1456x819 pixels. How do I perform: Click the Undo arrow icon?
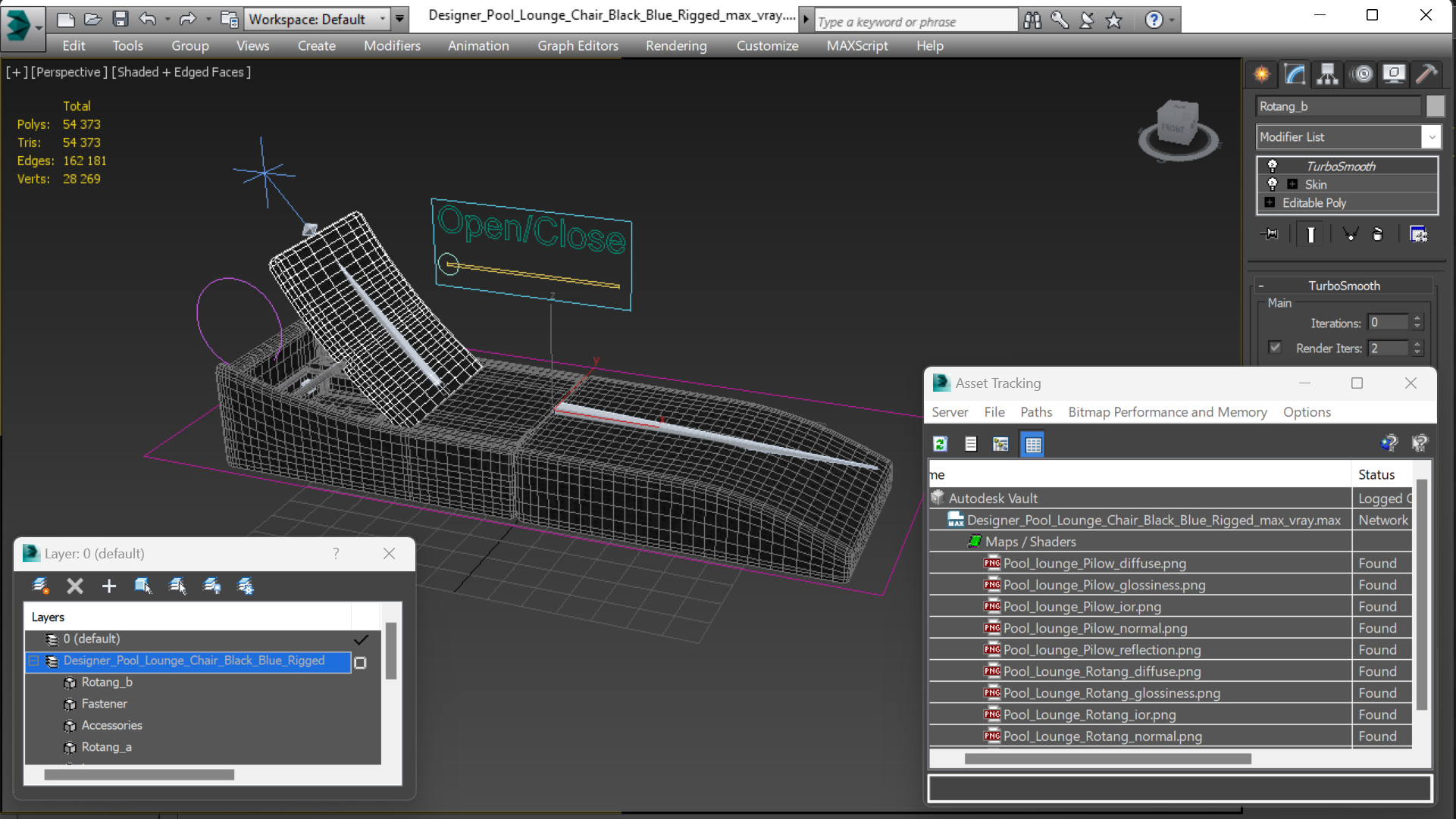(148, 19)
